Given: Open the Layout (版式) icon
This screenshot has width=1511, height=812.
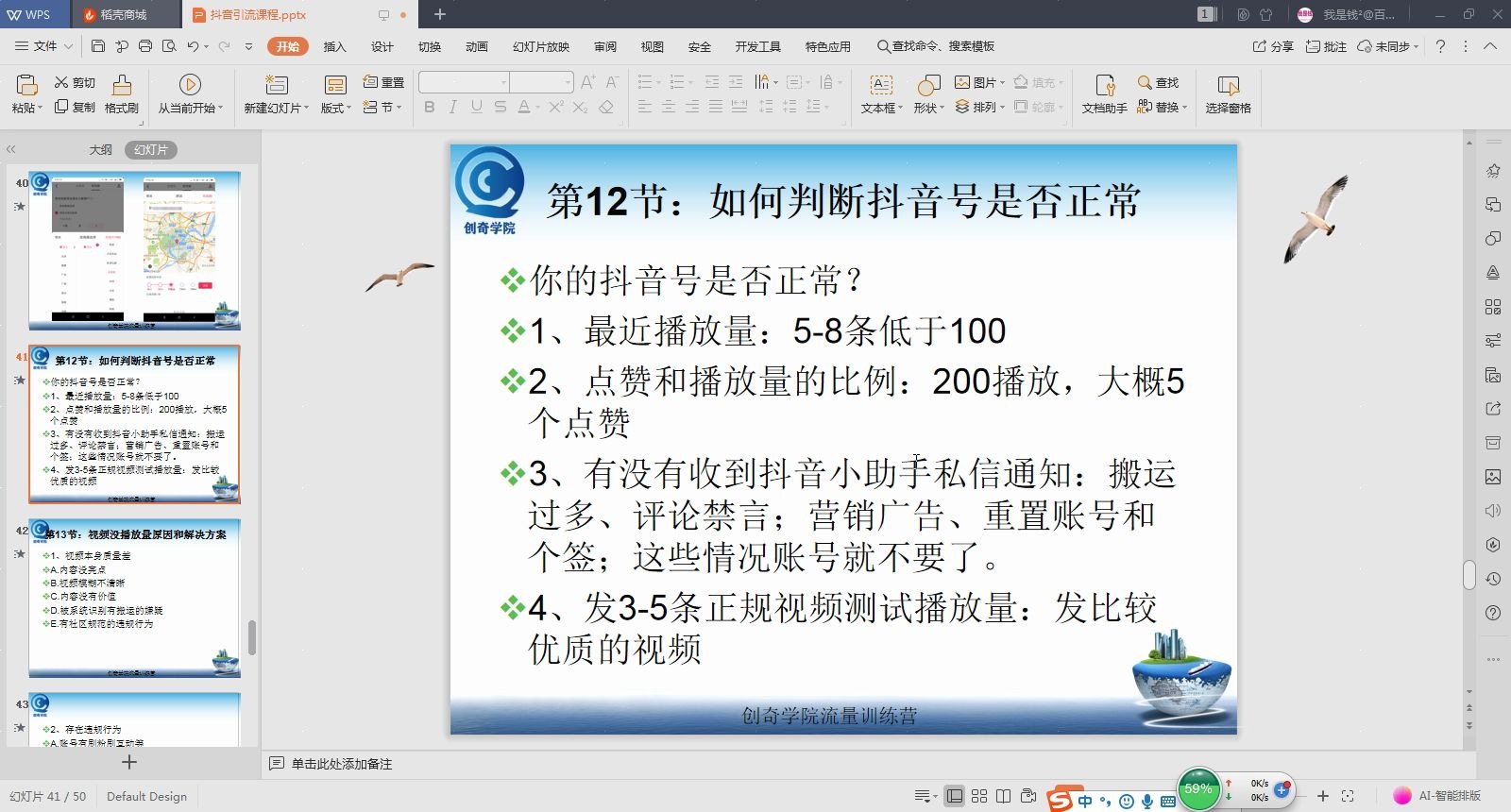Looking at the screenshot, I should [x=335, y=85].
